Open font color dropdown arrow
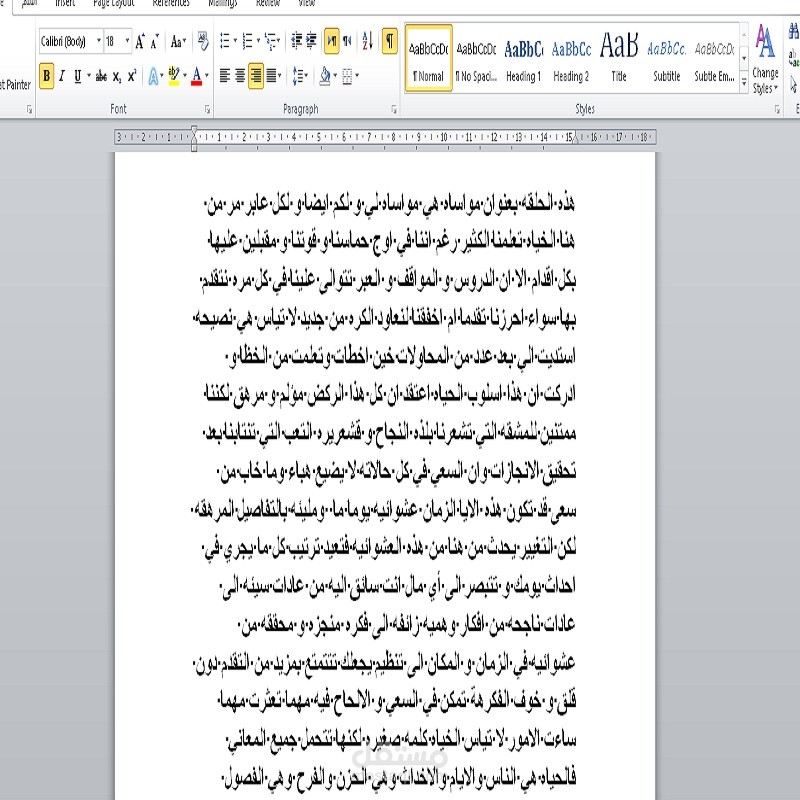 (x=207, y=76)
